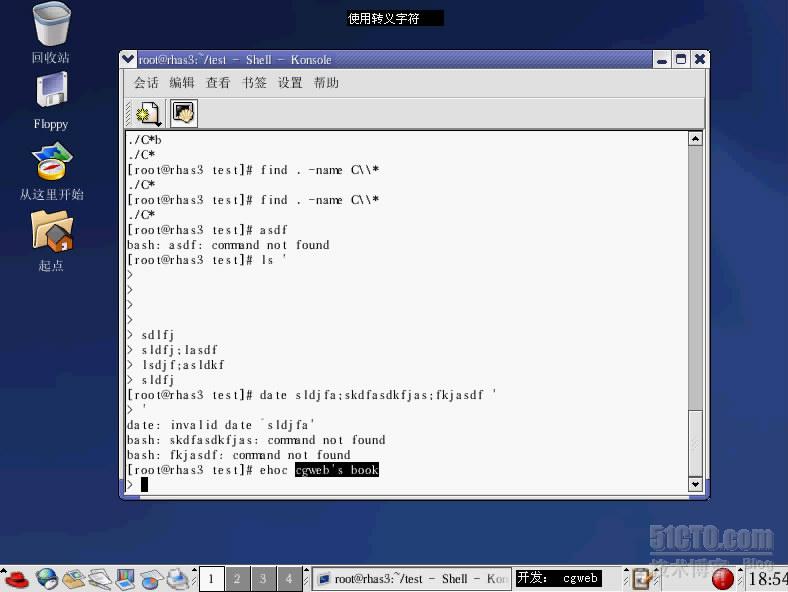Viewport: 788px width, 592px height.
Task: Select the Shell session tab icon
Action: pyautogui.click(x=184, y=113)
